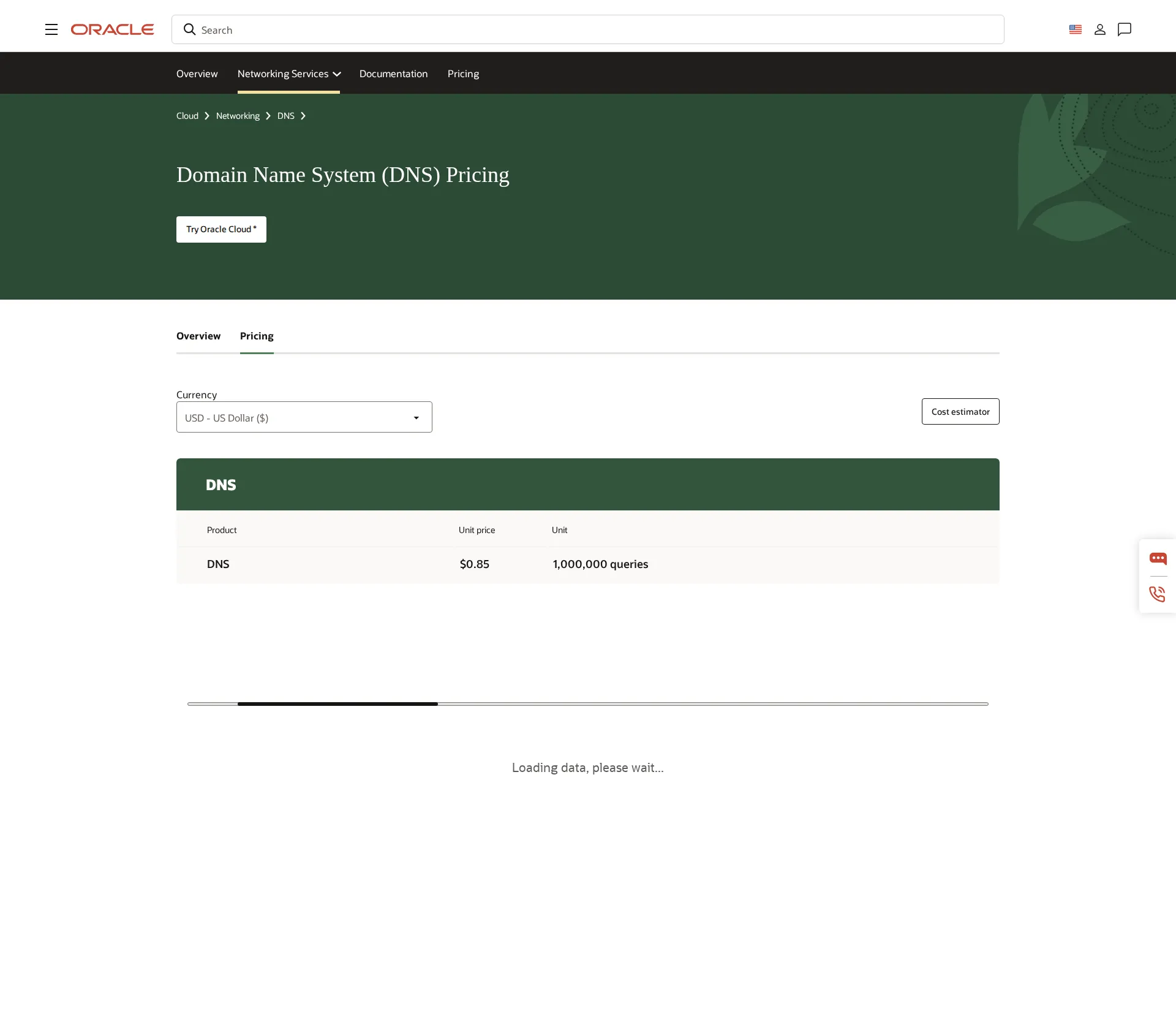Click the red phone contact icon
This screenshot has width=1176, height=1011.
pos(1157,594)
